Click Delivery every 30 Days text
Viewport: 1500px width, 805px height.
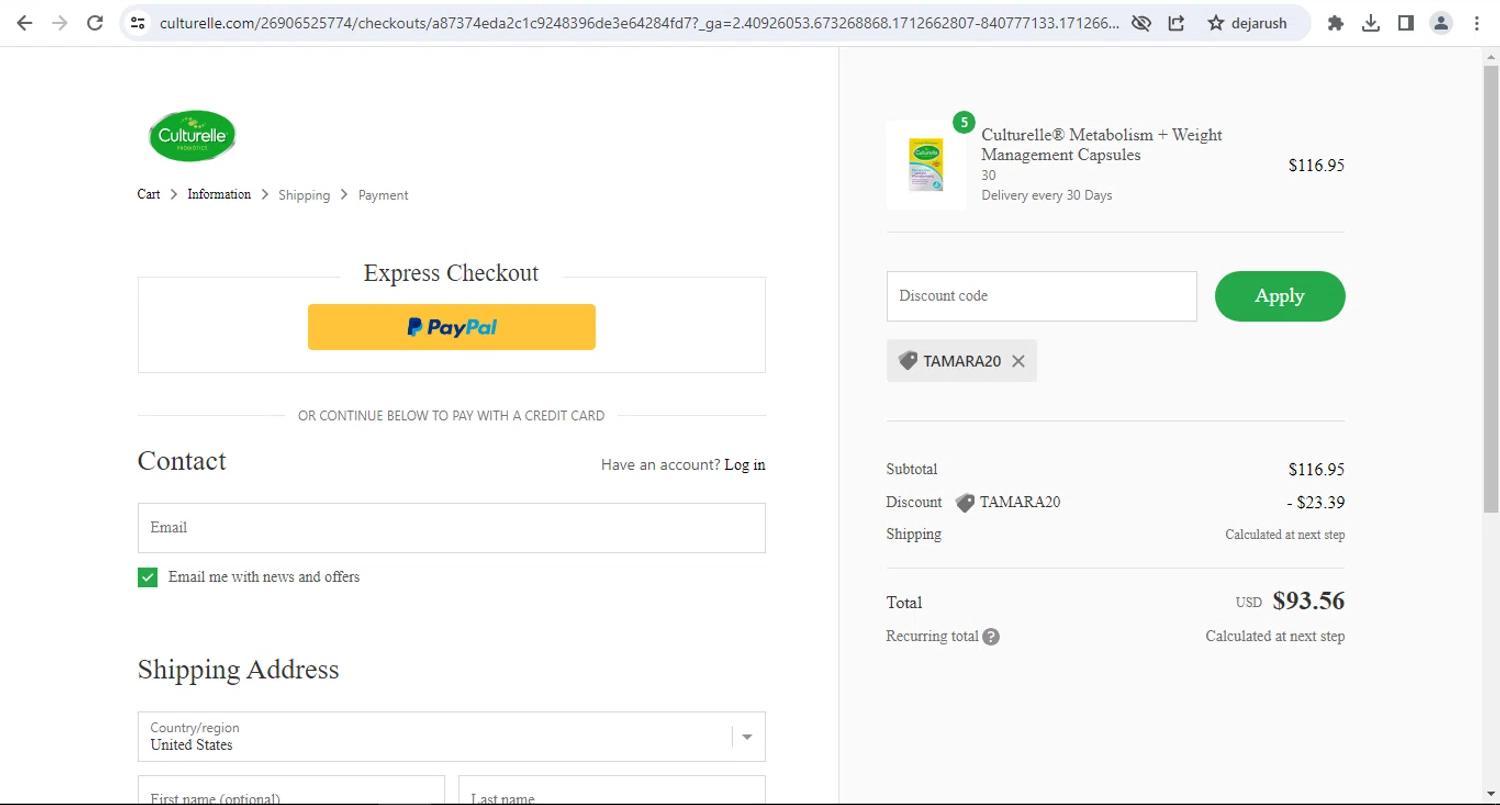coord(1046,195)
